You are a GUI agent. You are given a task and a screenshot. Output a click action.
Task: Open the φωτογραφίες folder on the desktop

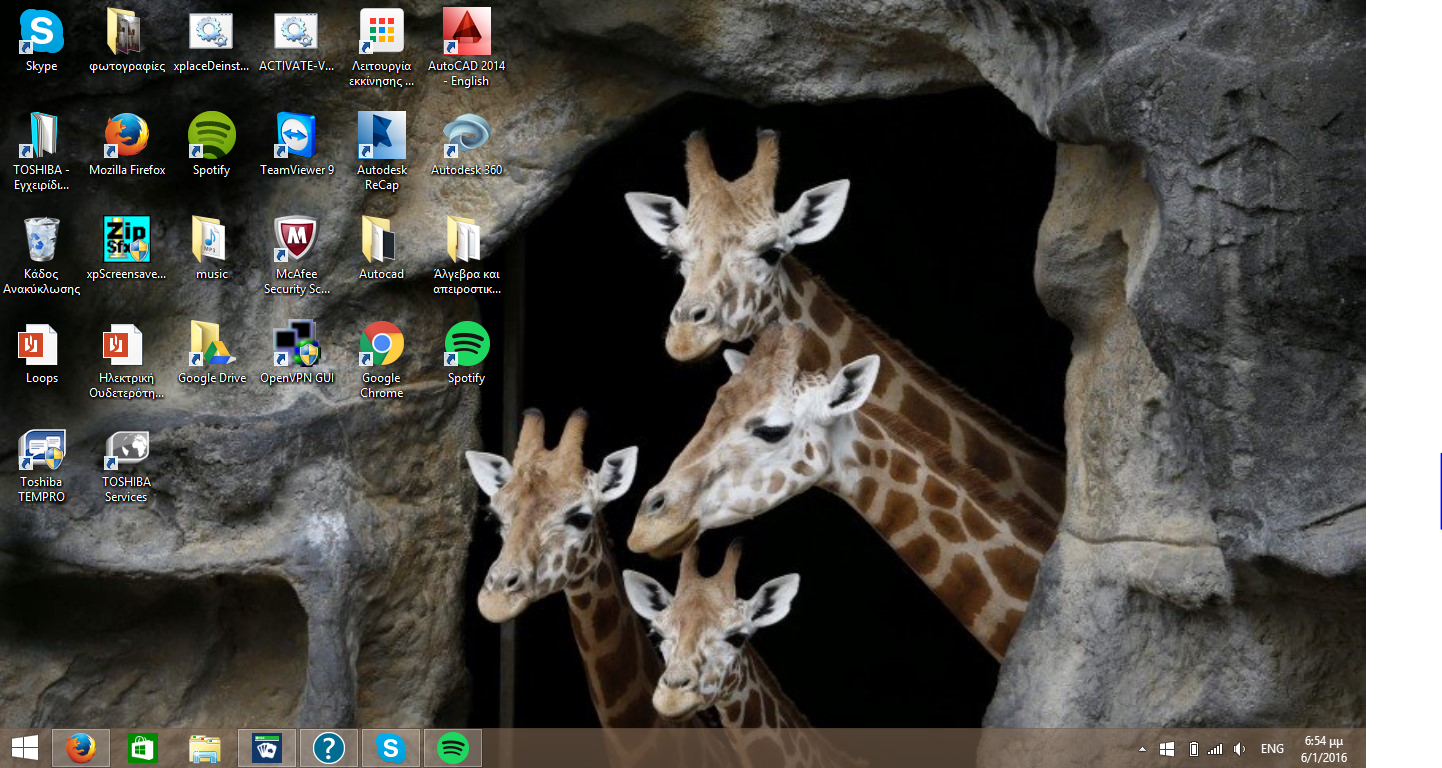[127, 42]
